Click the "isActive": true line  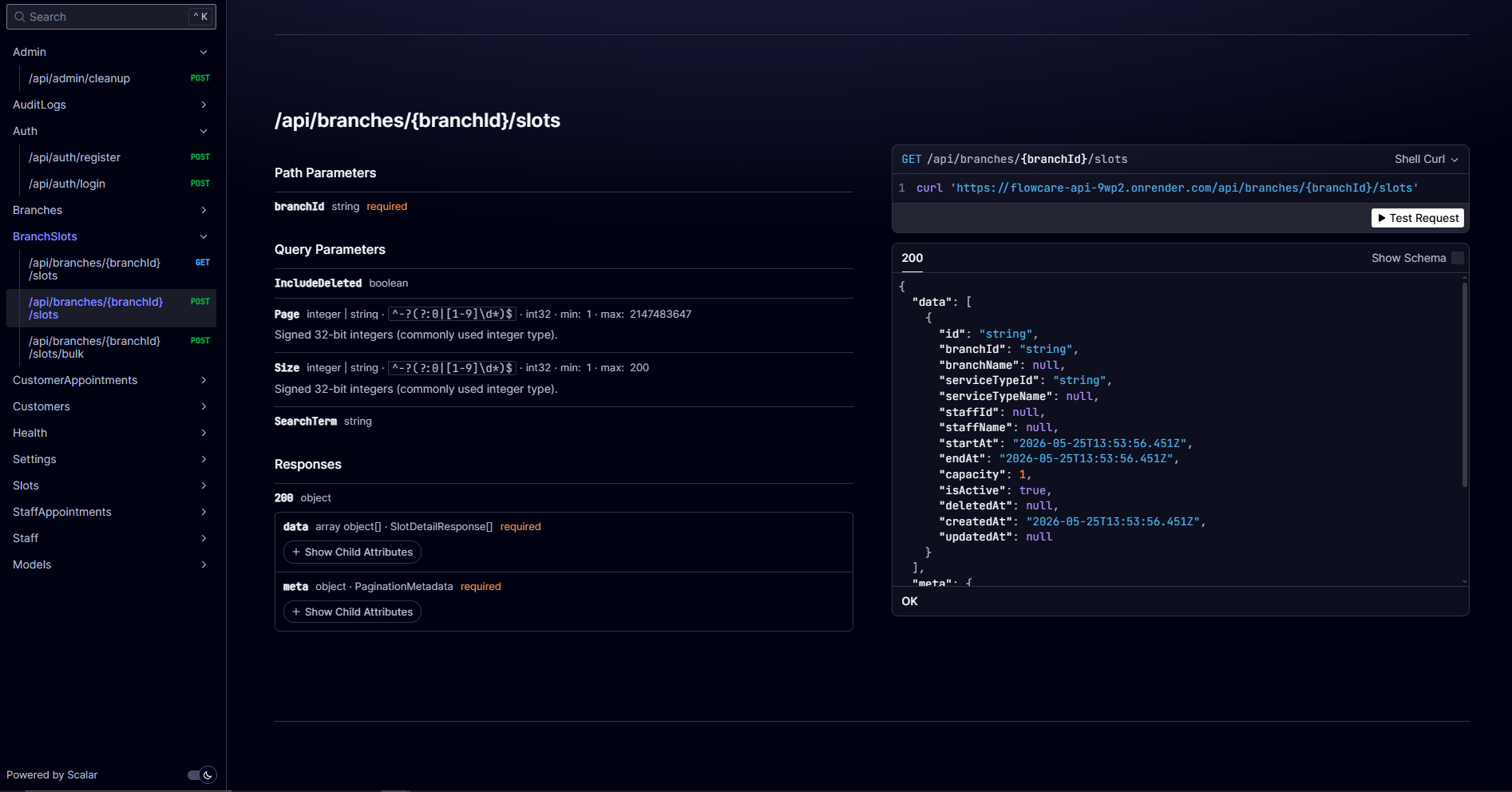[995, 491]
